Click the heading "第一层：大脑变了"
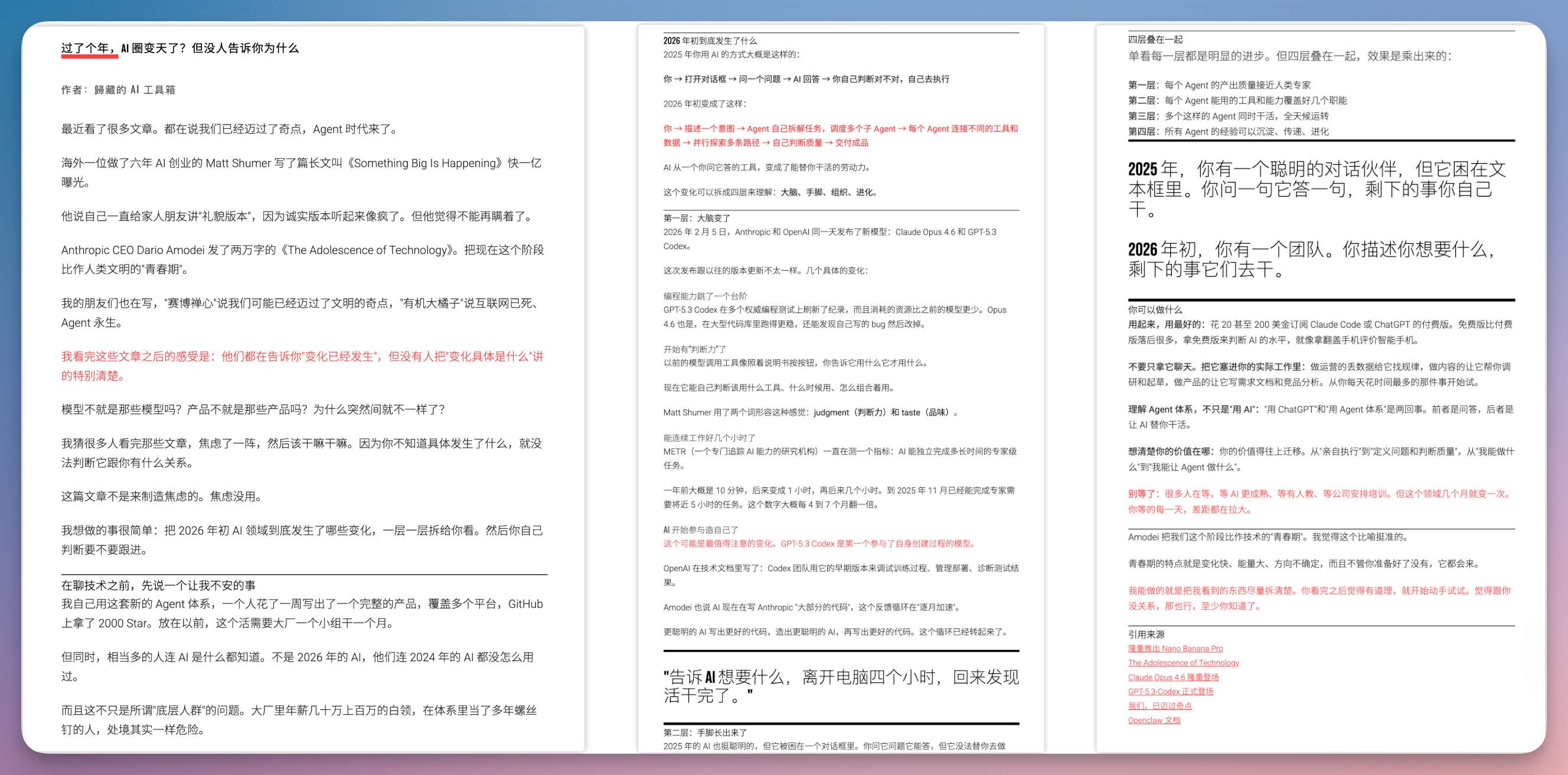1568x775 pixels. [697, 218]
